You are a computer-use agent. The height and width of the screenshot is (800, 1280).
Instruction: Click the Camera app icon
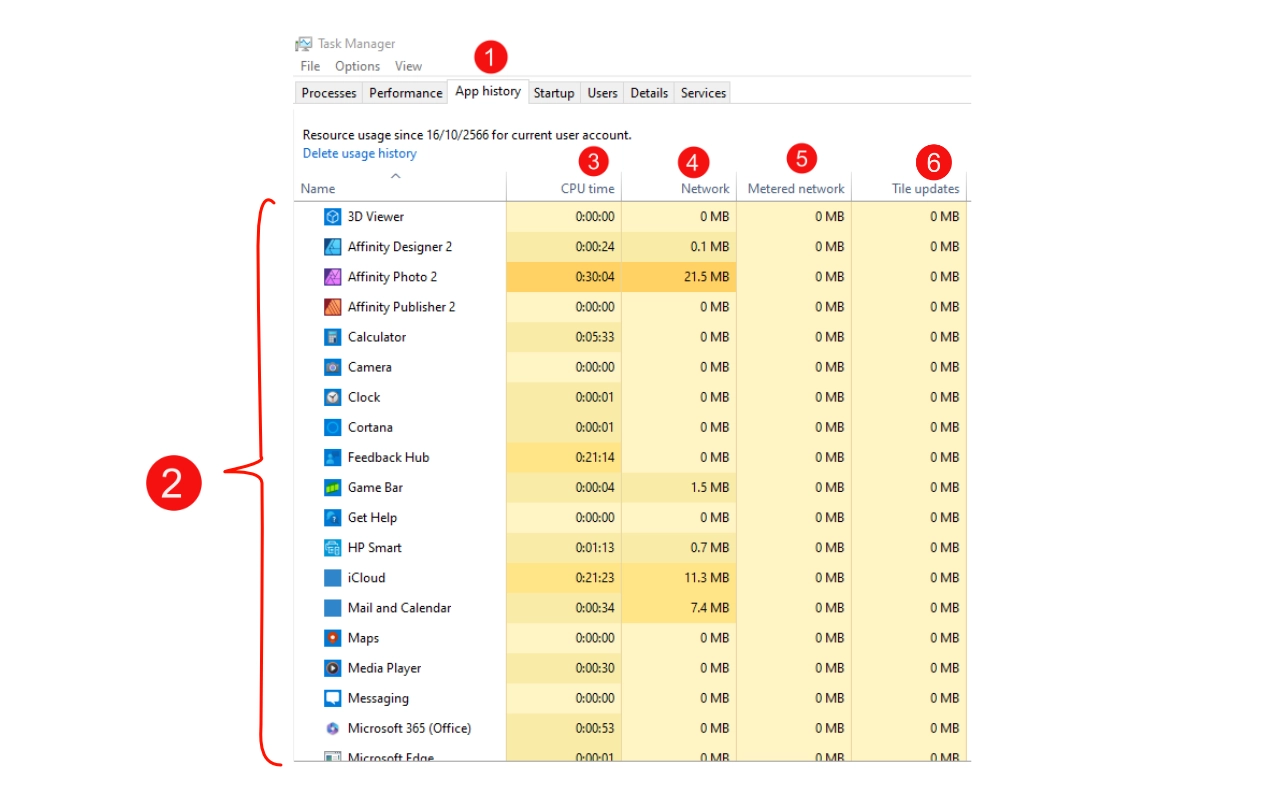(x=333, y=367)
